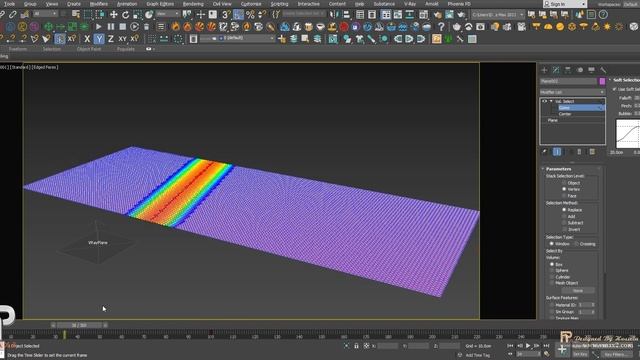Toggle eye visibility of Vol. Select modifier

click(544, 101)
